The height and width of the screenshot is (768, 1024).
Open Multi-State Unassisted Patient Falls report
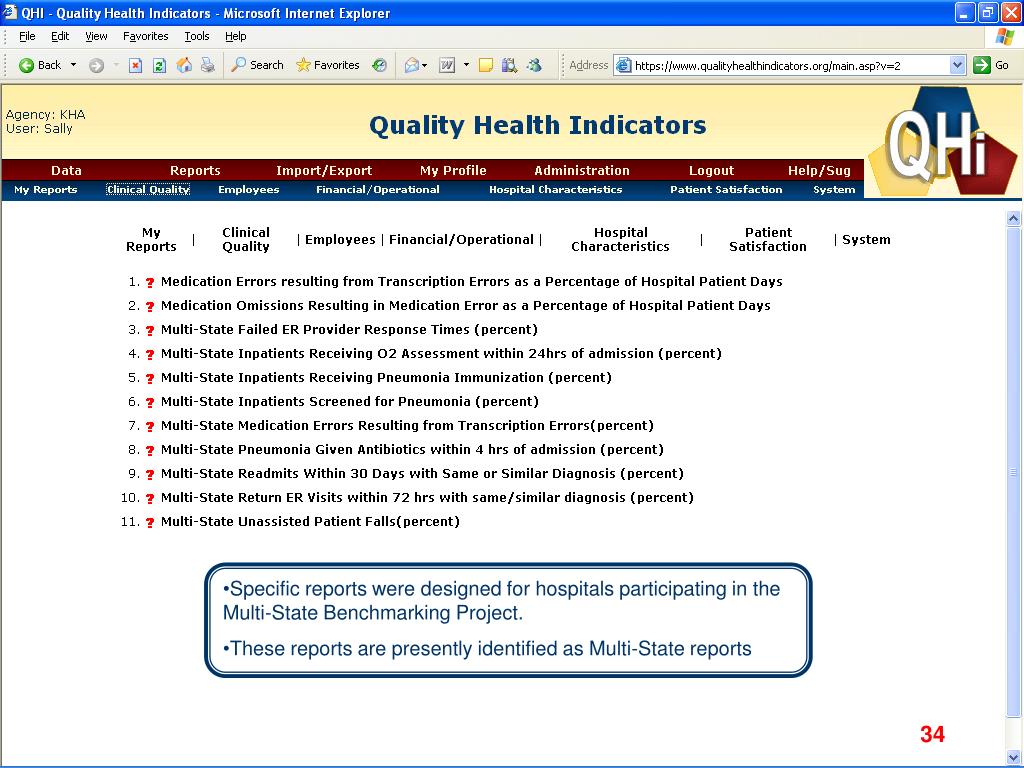[310, 521]
